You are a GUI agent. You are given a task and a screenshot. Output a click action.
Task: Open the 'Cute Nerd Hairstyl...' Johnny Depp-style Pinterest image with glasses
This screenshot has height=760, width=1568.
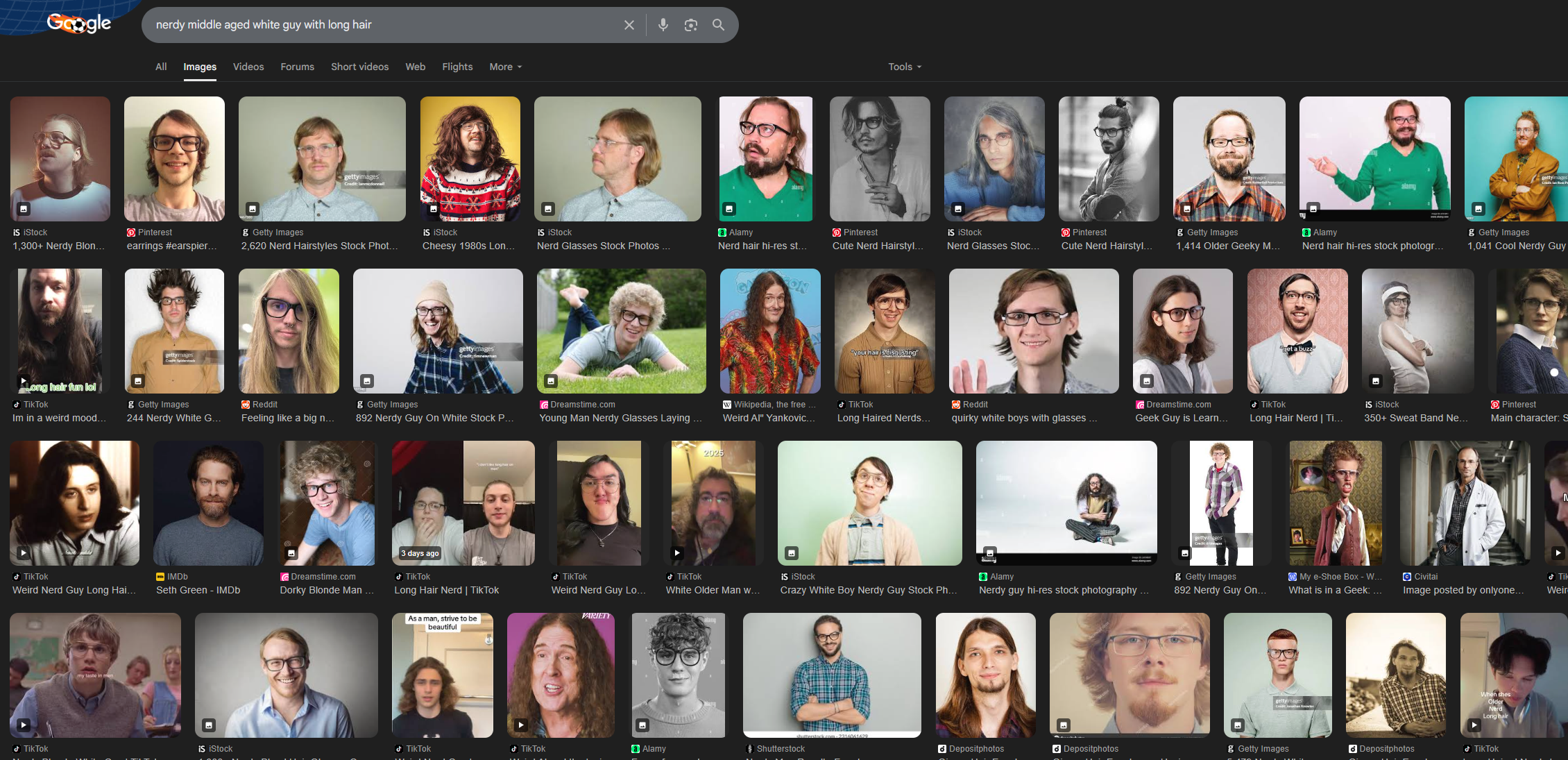(x=880, y=159)
